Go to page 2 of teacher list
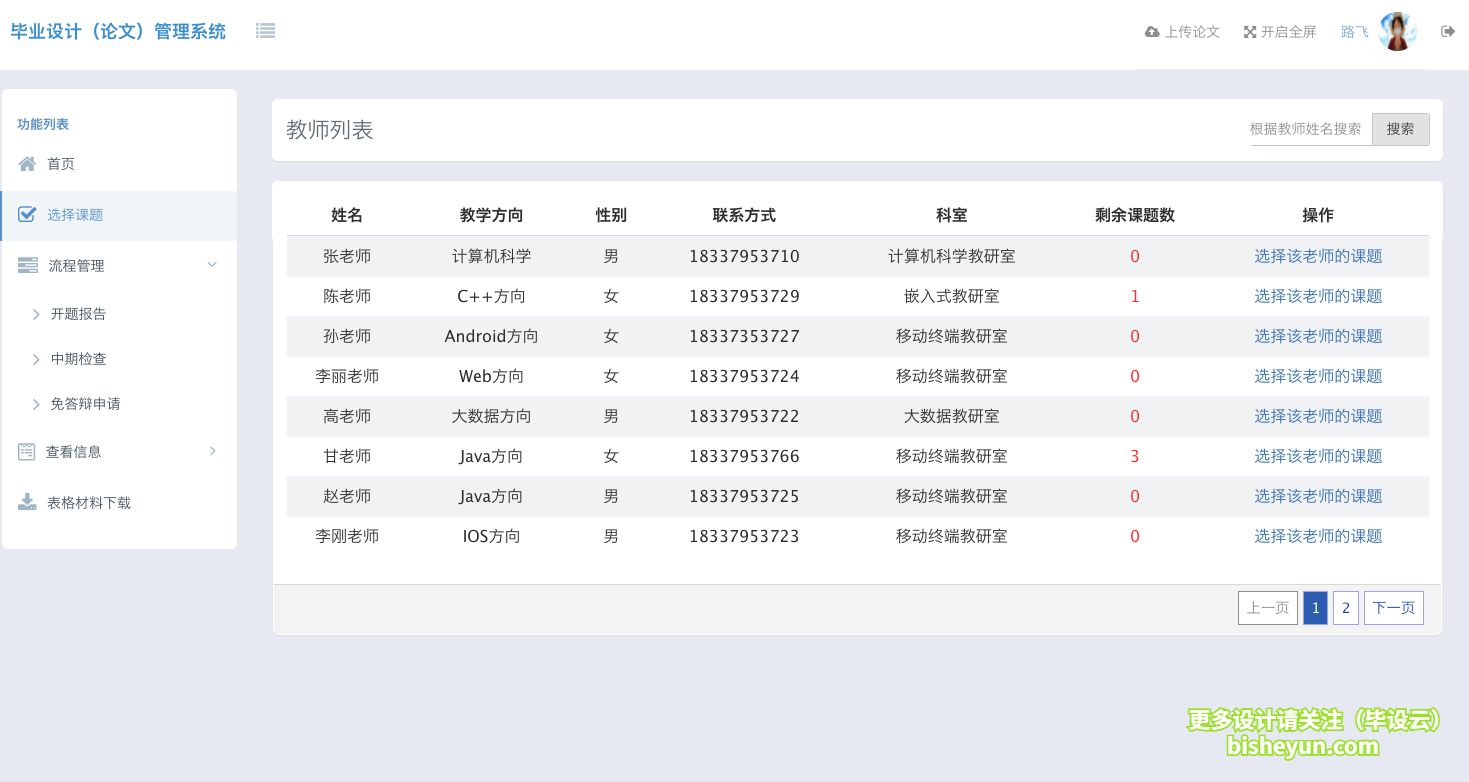The image size is (1469, 782). click(1345, 607)
